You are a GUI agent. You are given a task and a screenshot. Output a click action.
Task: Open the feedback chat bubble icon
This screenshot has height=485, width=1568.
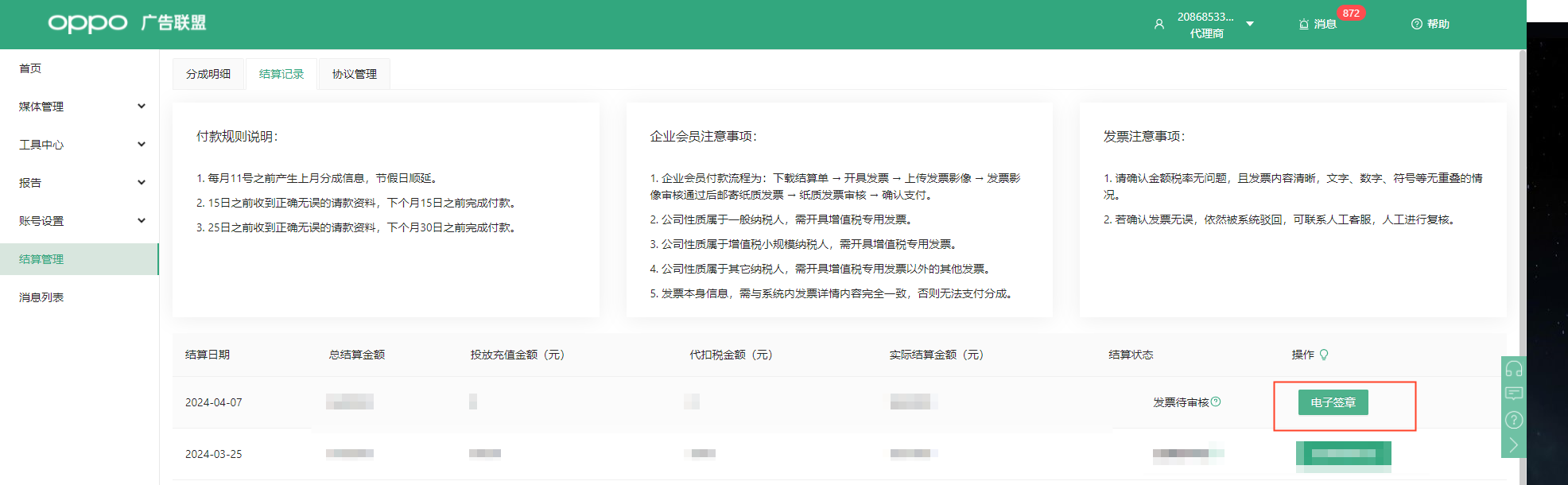(1513, 394)
